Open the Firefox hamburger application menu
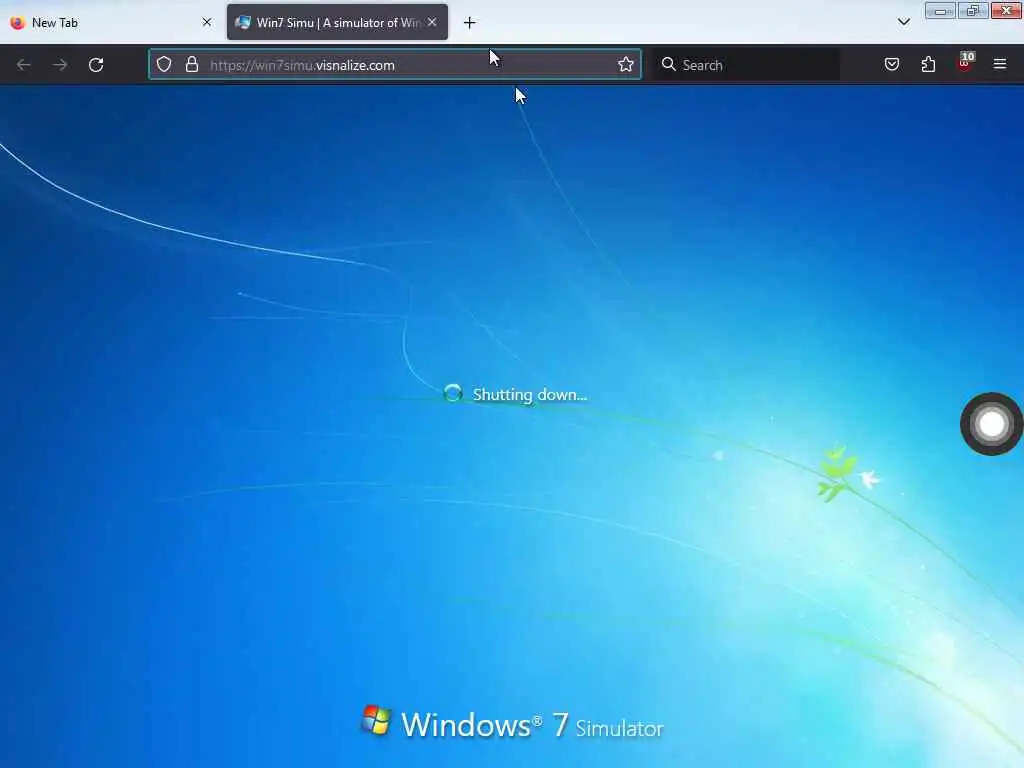Screen dimensions: 1024x768 point(1000,64)
